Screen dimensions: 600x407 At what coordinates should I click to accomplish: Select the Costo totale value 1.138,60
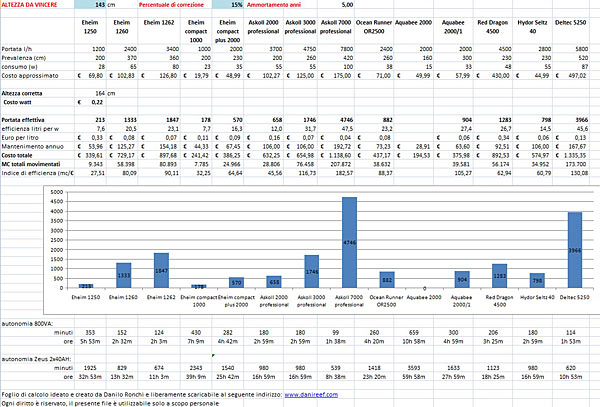336,155
